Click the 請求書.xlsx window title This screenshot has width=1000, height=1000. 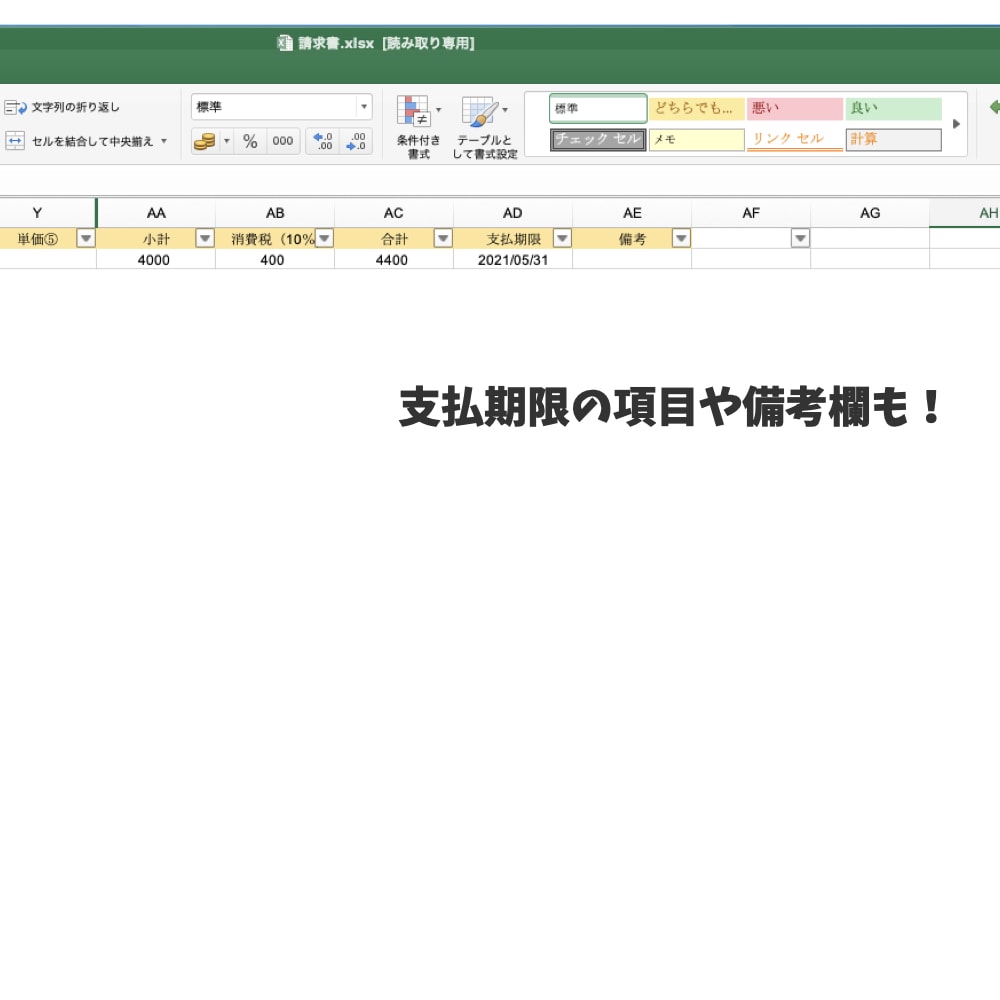click(x=386, y=43)
